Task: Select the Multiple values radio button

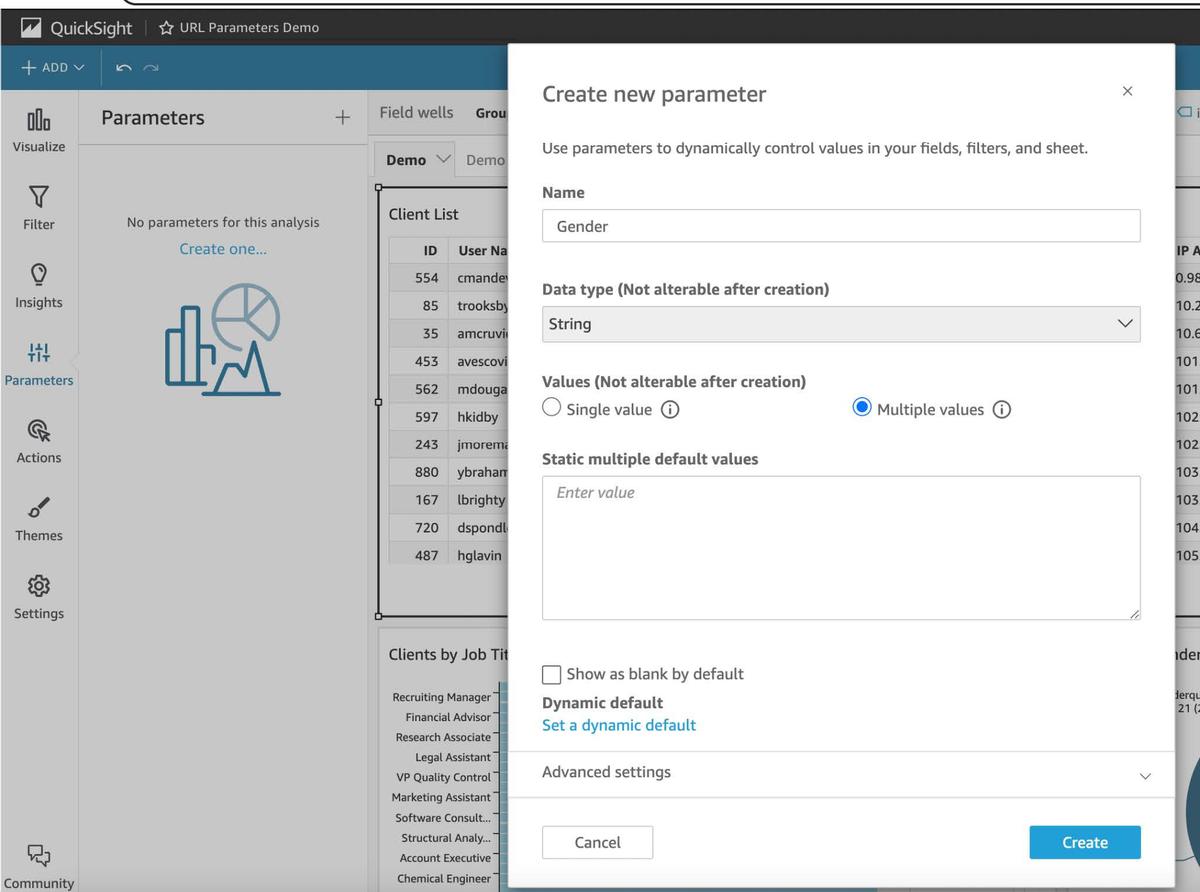Action: tap(862, 408)
